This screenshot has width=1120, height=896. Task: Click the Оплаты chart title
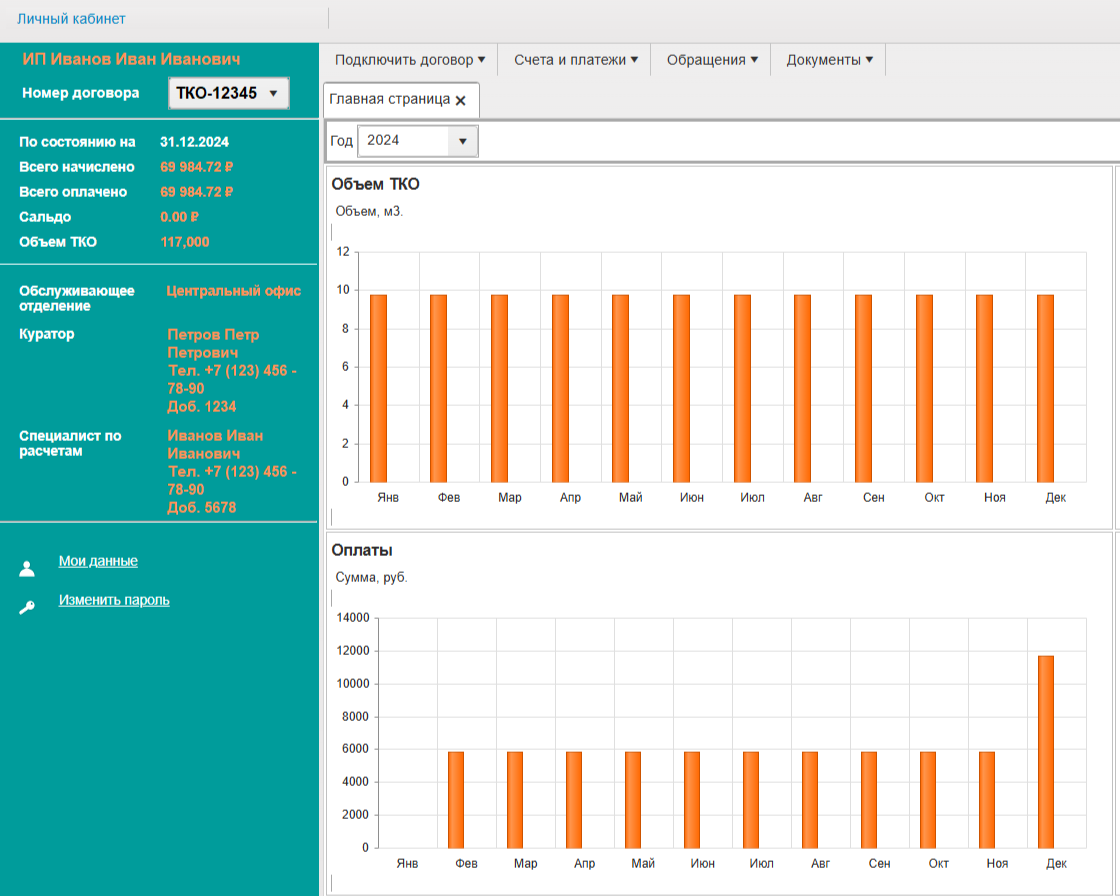point(362,550)
